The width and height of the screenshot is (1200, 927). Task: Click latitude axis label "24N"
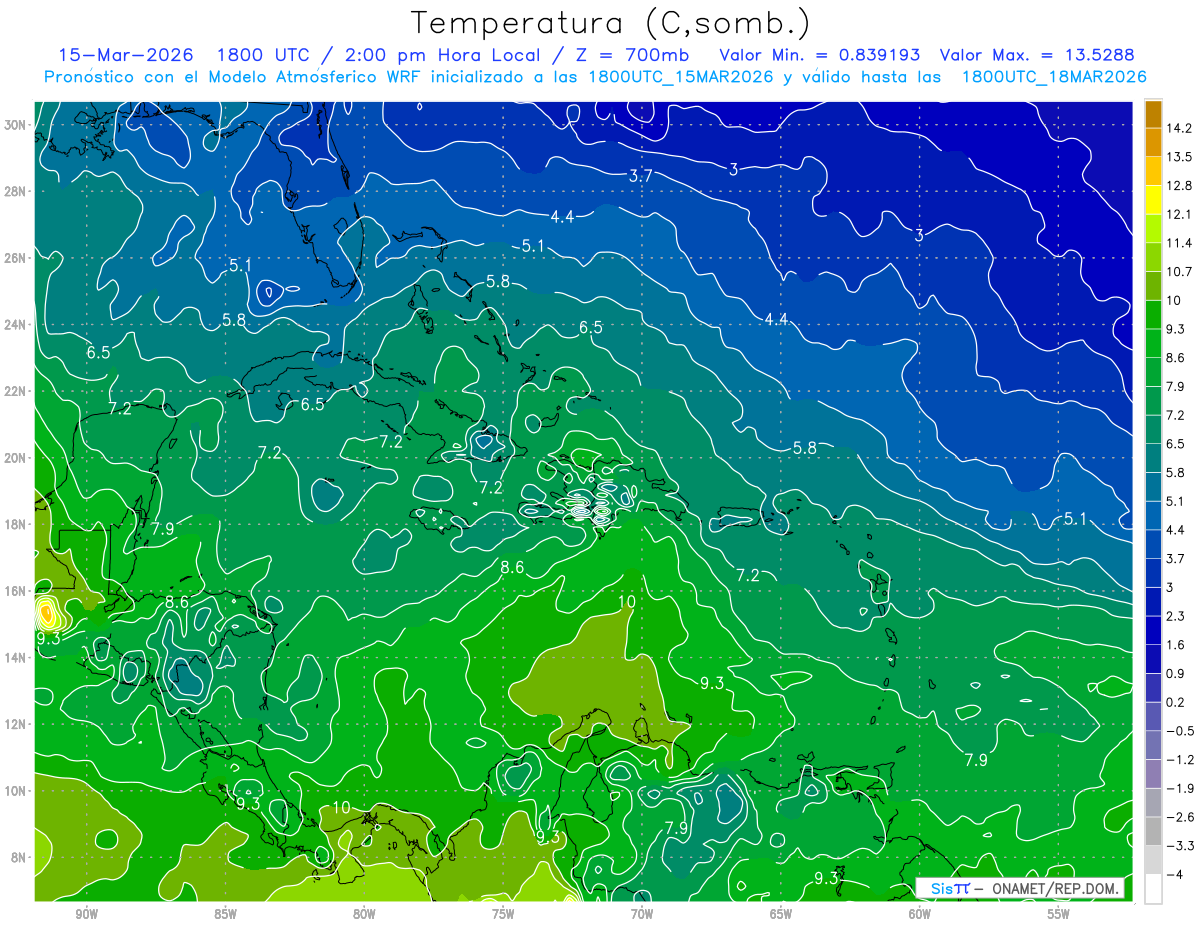15,325
